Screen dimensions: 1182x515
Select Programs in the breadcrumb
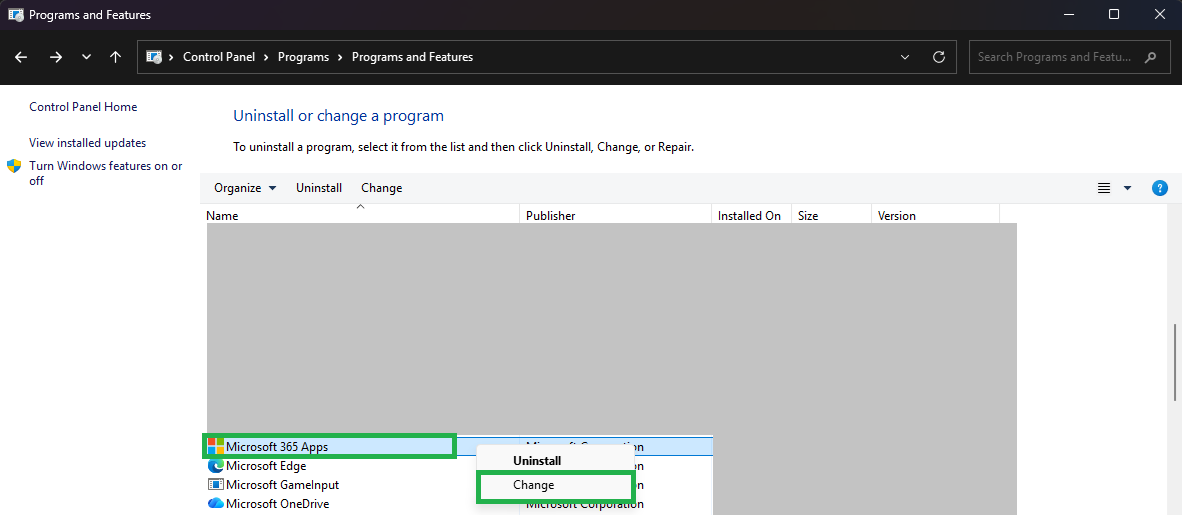coord(304,57)
